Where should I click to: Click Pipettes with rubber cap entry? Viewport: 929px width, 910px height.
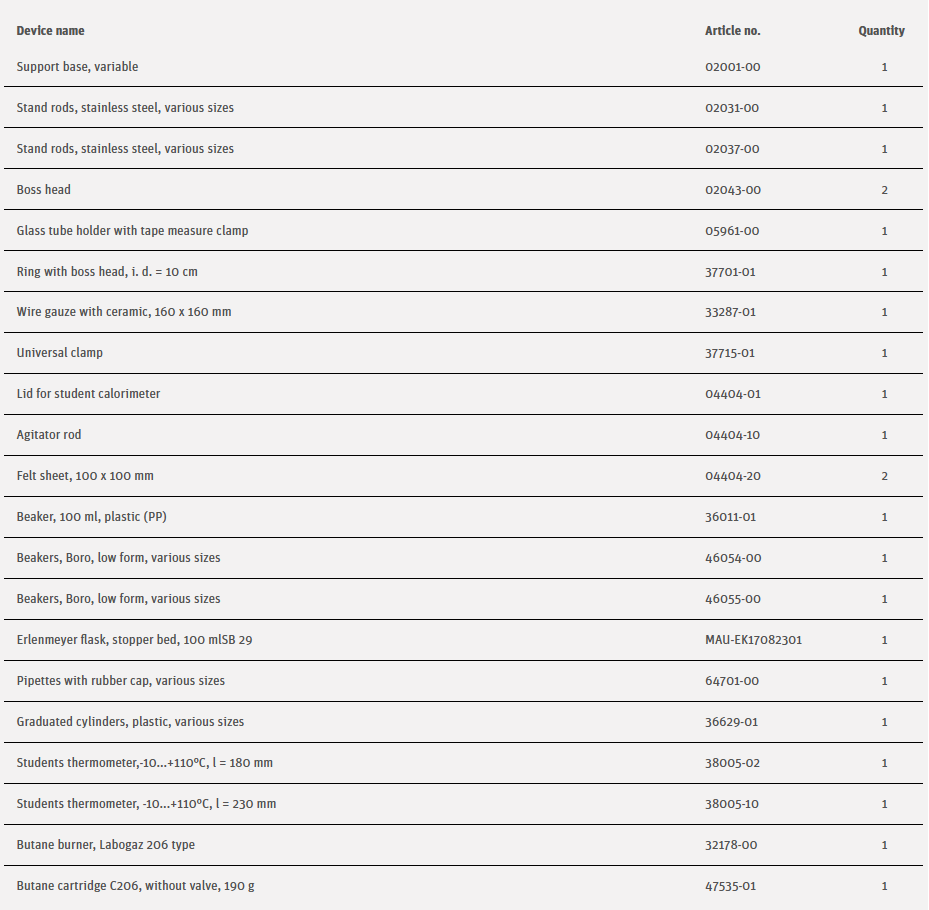pos(120,681)
